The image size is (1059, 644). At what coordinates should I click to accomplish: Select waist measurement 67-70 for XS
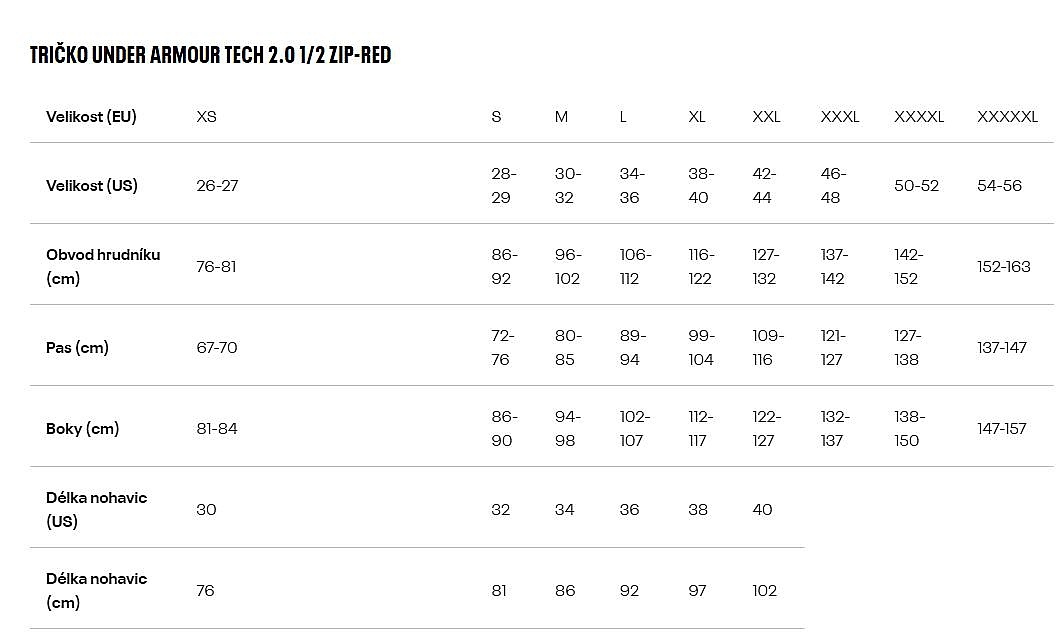pos(217,348)
